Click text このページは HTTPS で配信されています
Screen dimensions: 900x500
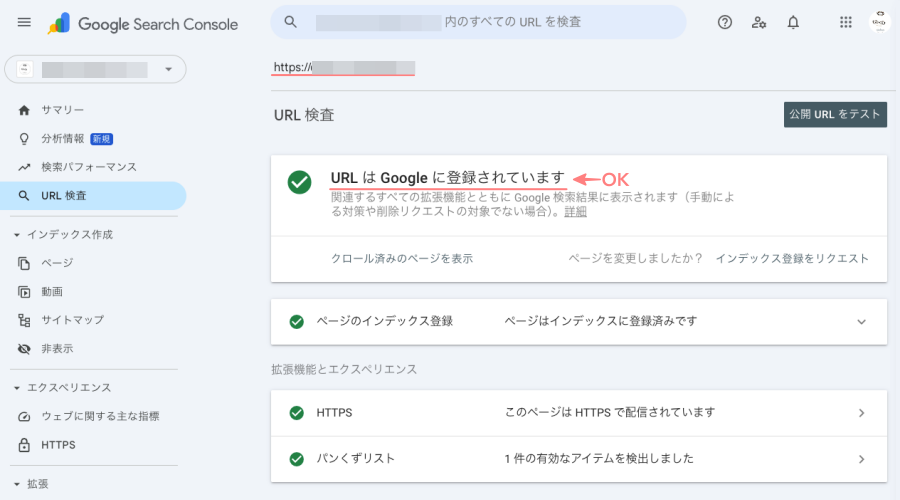coord(610,413)
